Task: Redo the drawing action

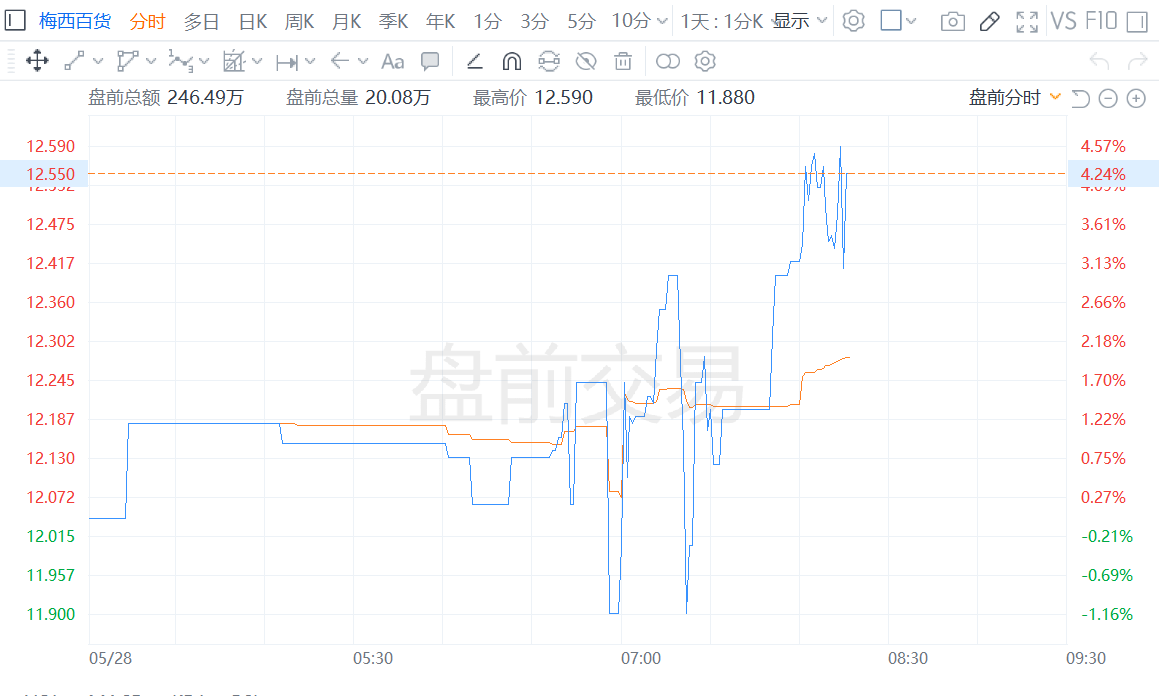Action: pos(1138,61)
